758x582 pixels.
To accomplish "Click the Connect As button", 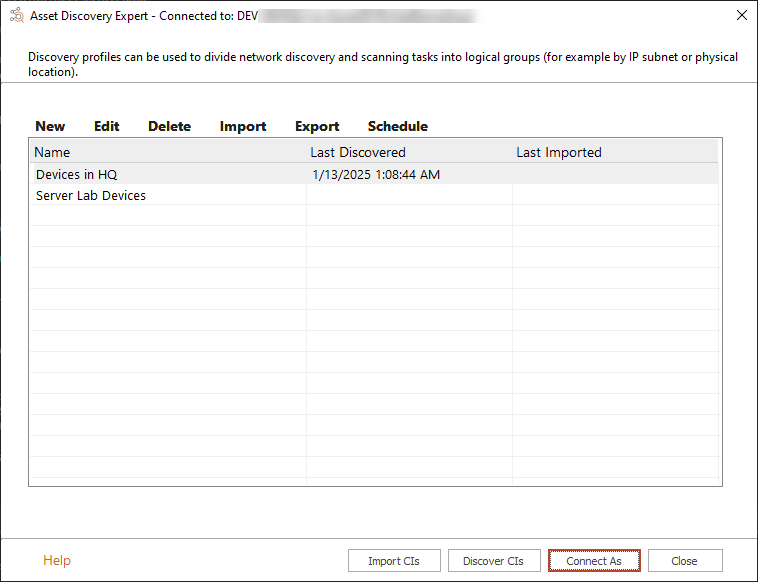I will [594, 561].
